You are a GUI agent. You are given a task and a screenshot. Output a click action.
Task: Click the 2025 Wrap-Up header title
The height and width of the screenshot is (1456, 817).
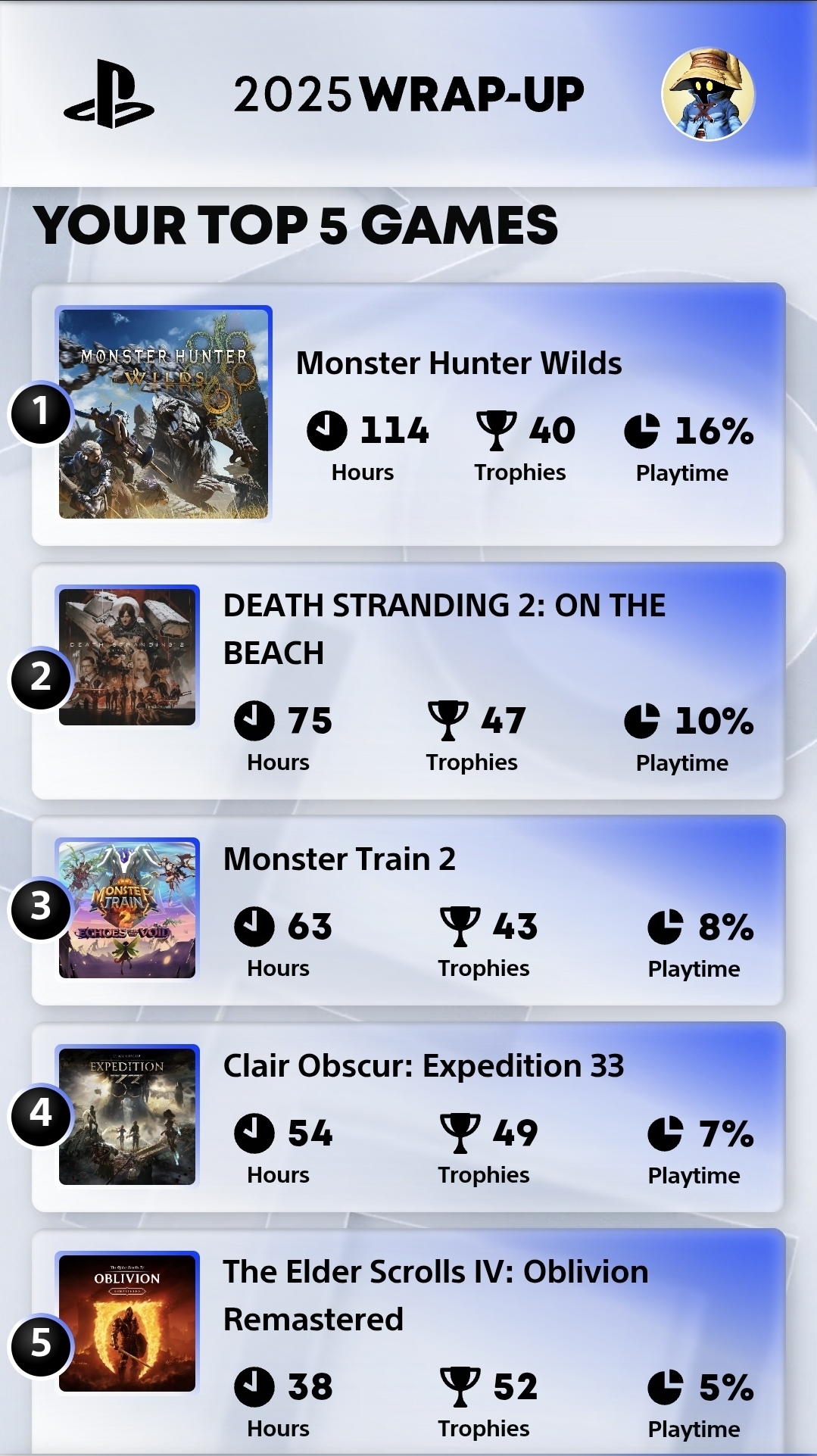[408, 95]
